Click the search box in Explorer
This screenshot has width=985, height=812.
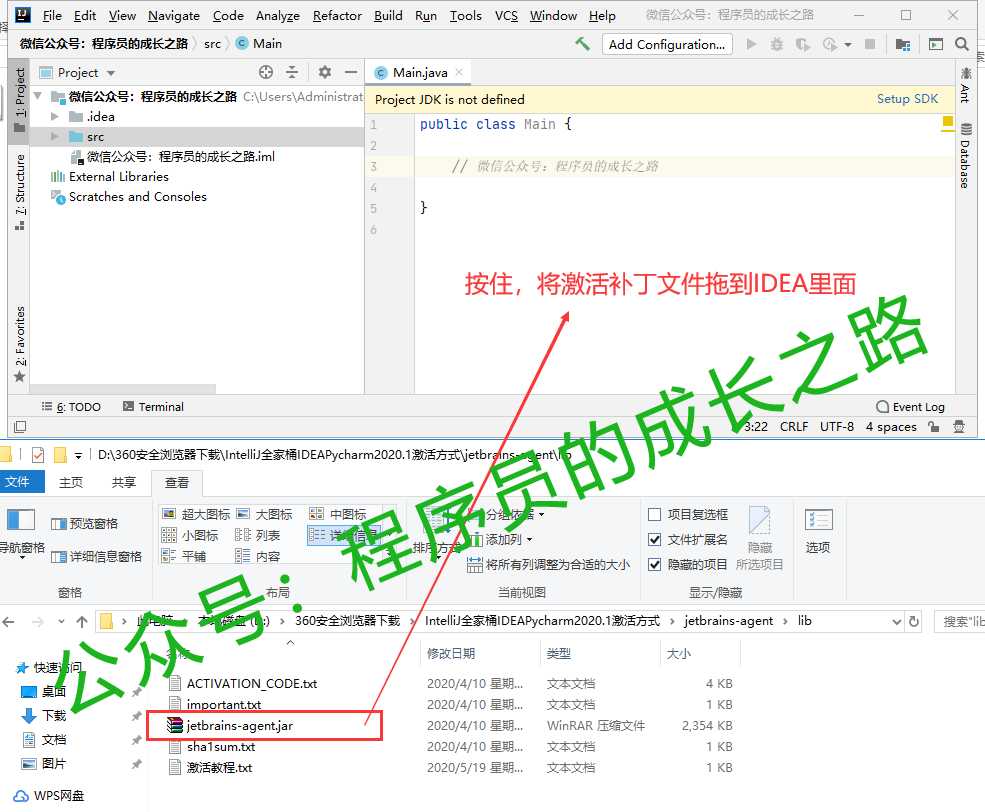(x=959, y=622)
